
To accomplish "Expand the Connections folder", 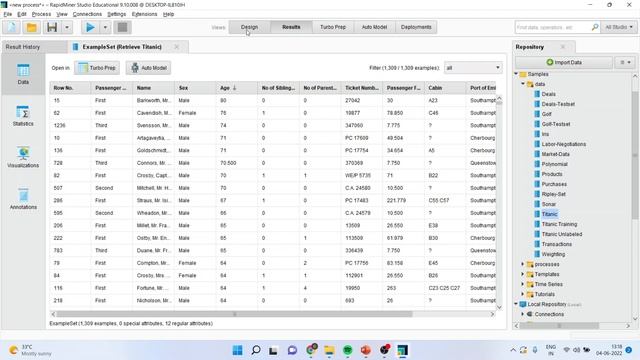I will (523, 314).
